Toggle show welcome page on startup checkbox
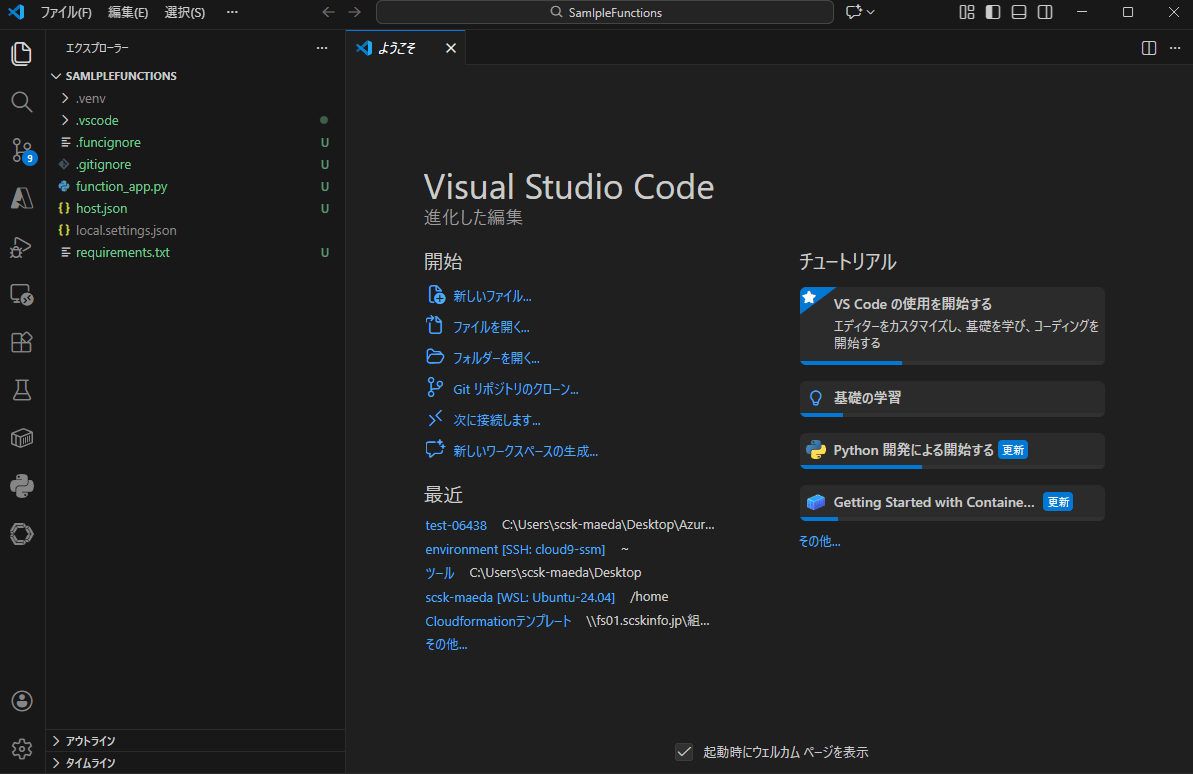The height and width of the screenshot is (774, 1193). 684,752
